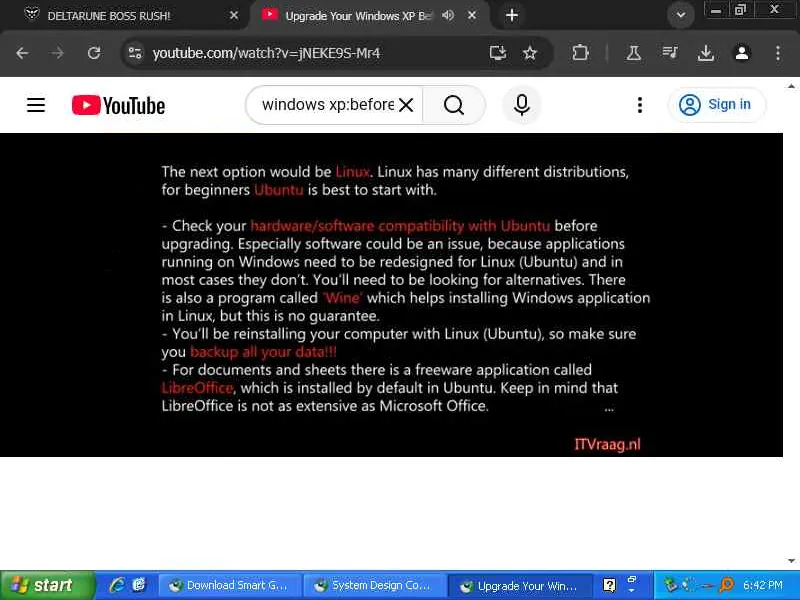
Task: Click the video player area
Action: [x=391, y=295]
